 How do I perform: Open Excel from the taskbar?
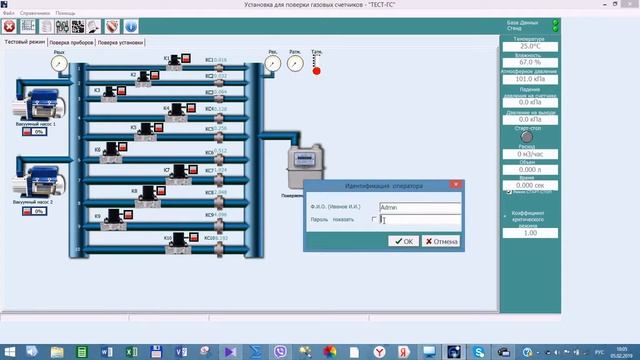pyautogui.click(x=131, y=351)
